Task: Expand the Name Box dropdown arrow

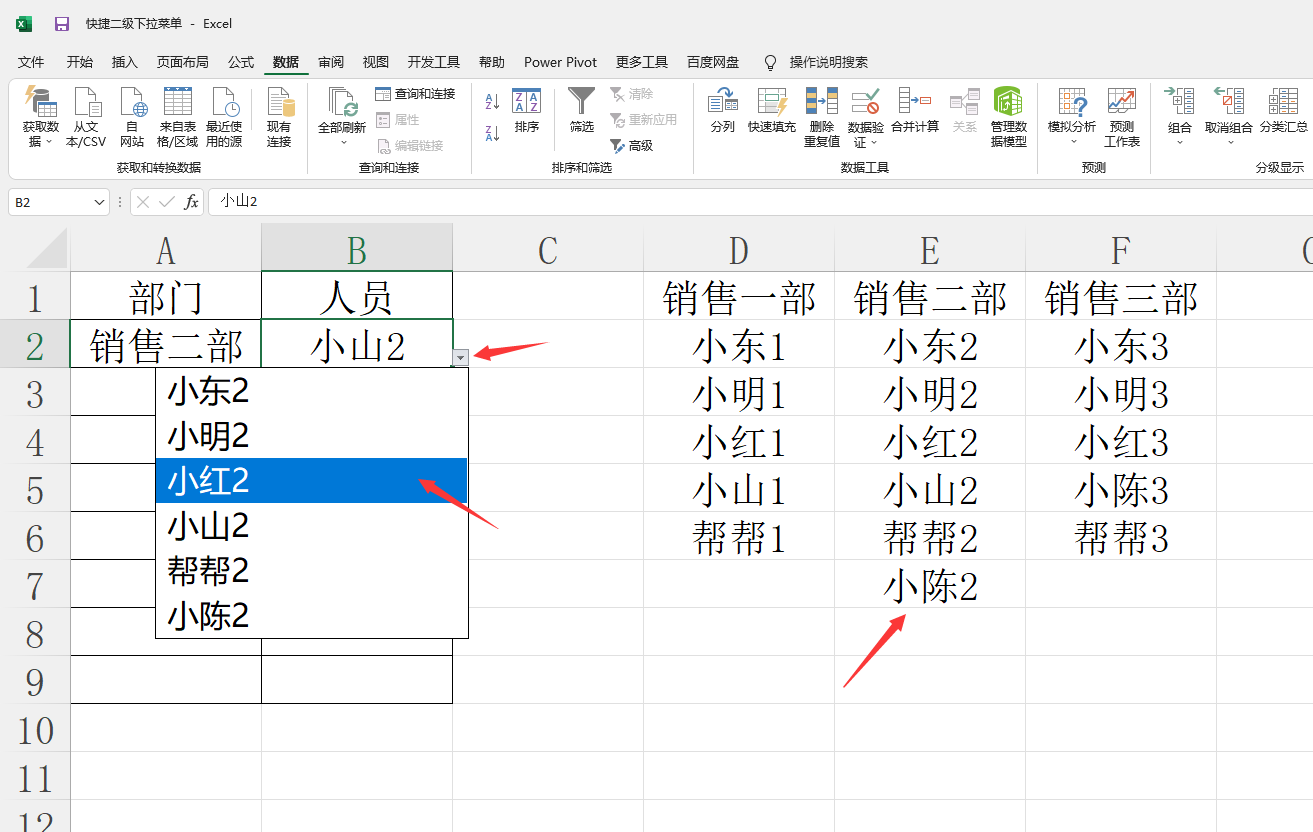Action: (x=98, y=202)
